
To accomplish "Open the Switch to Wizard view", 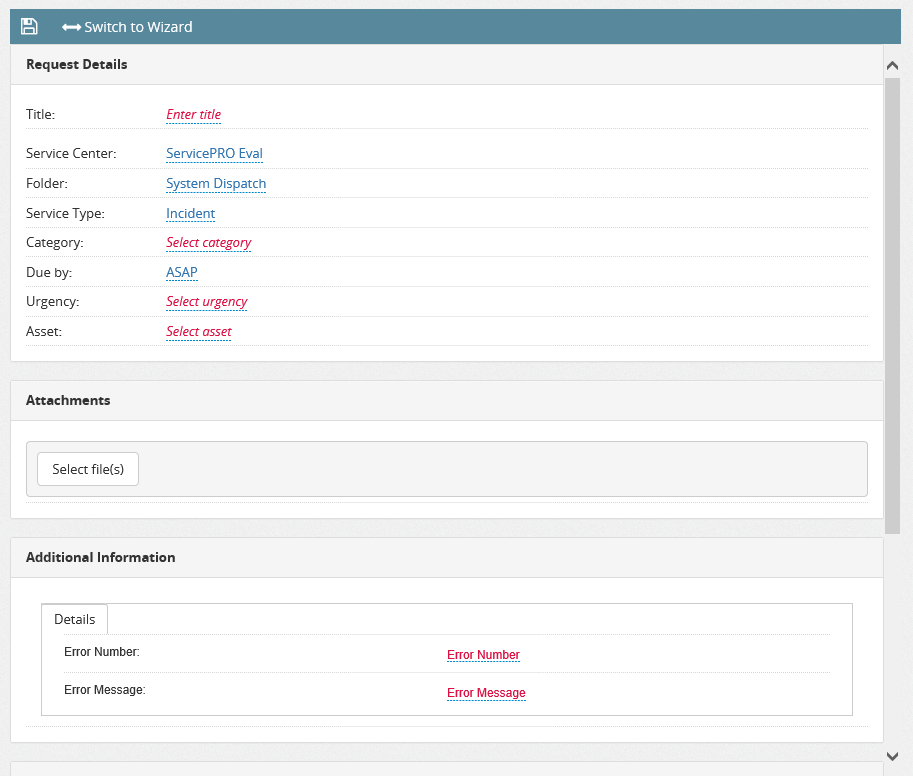I will pyautogui.click(x=135, y=27).
